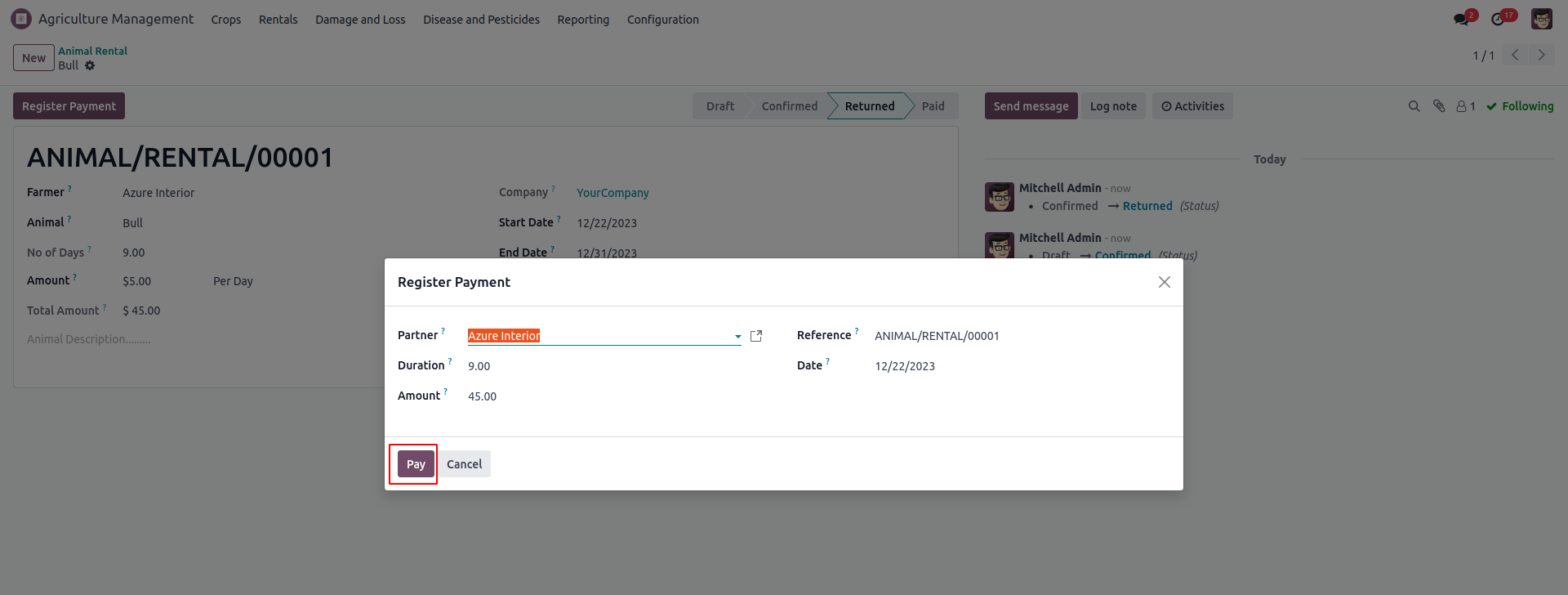Go to next record arrow
This screenshot has height=595, width=1568.
[1541, 55]
